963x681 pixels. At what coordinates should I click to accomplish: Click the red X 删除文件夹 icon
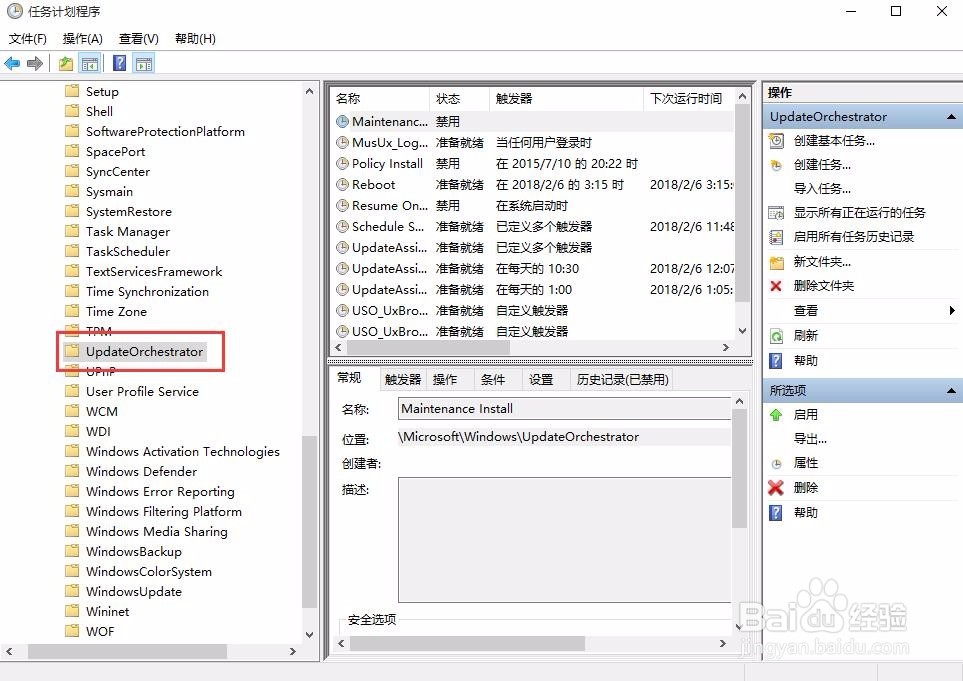click(776, 286)
